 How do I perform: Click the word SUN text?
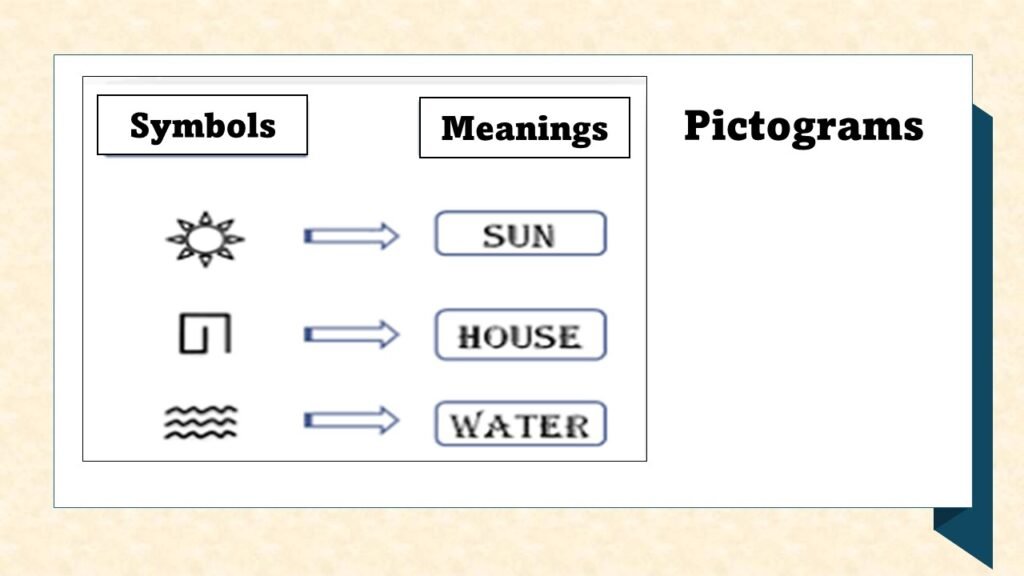[519, 236]
